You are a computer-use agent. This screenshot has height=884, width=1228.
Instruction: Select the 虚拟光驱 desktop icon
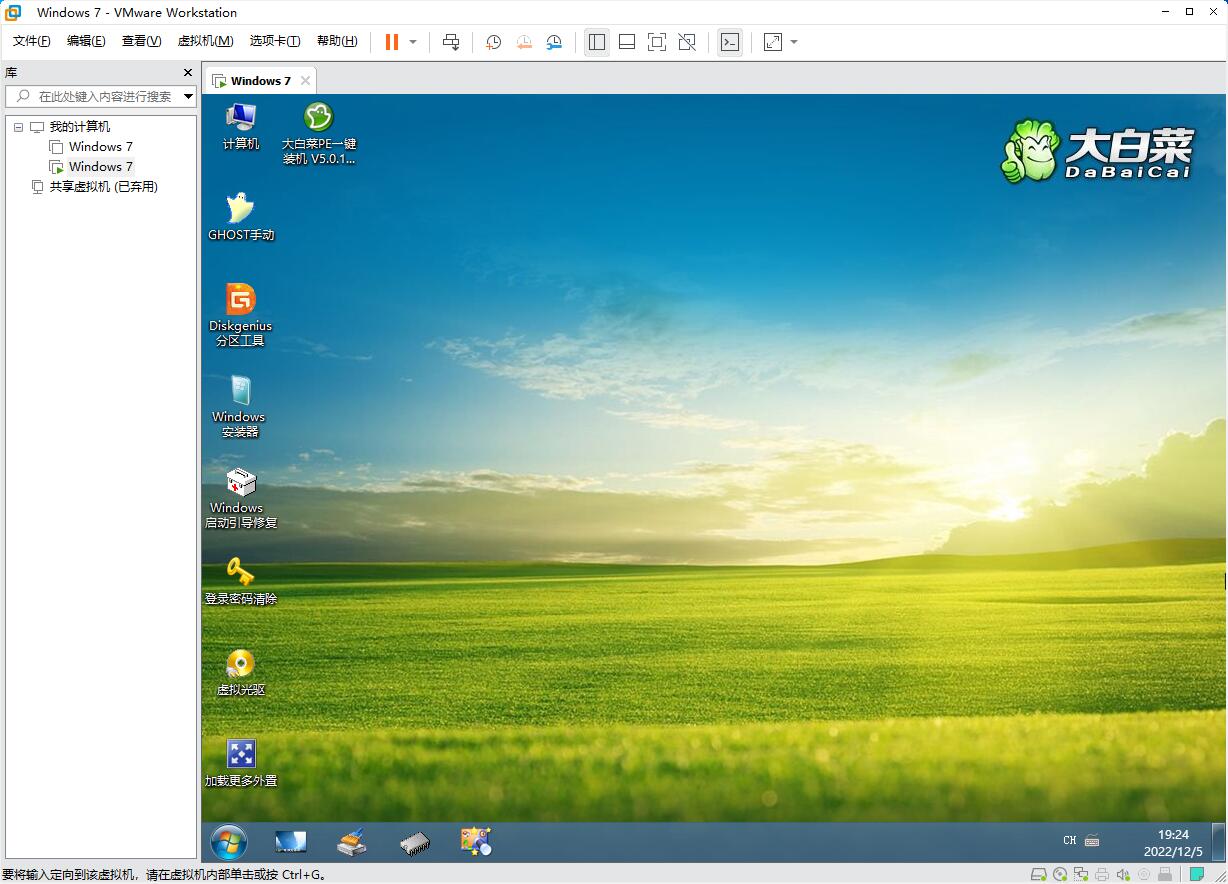click(x=241, y=672)
